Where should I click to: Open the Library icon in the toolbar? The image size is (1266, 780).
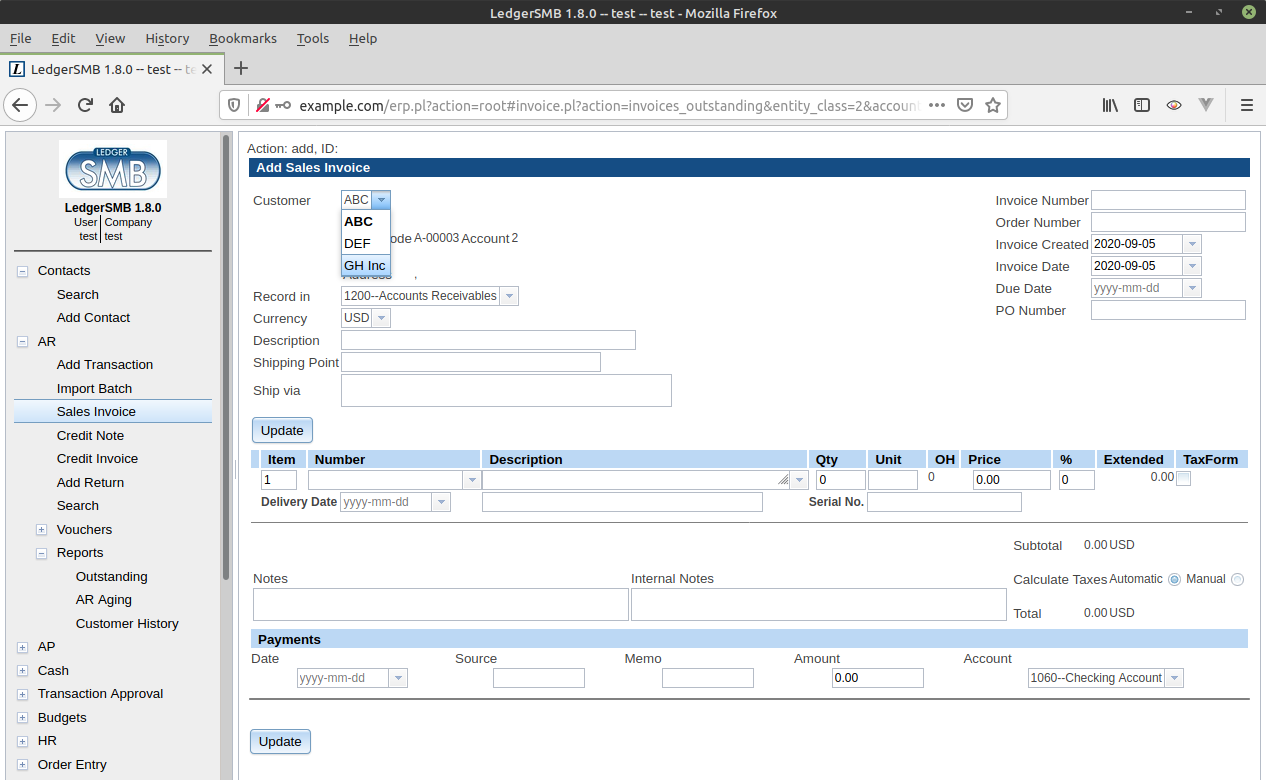[1110, 105]
